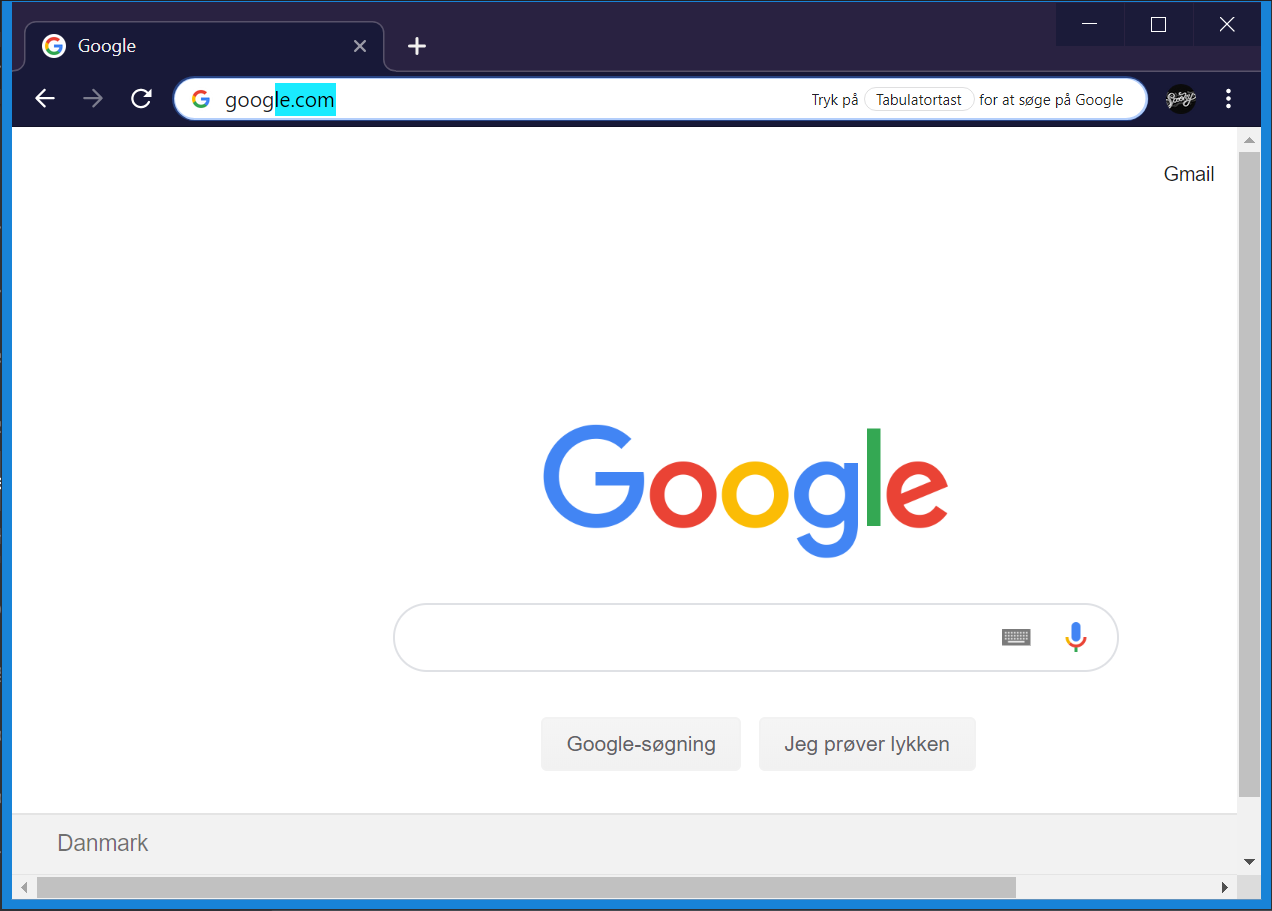Click the horizontal scrollbar left arrow
The width and height of the screenshot is (1272, 911).
tap(24, 887)
